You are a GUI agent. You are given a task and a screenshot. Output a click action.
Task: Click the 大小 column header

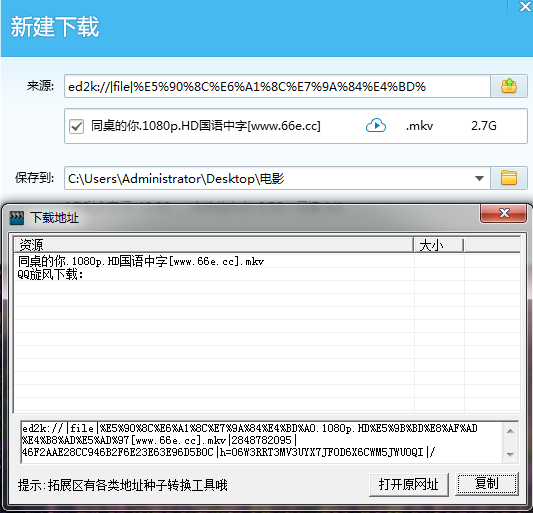[439, 245]
